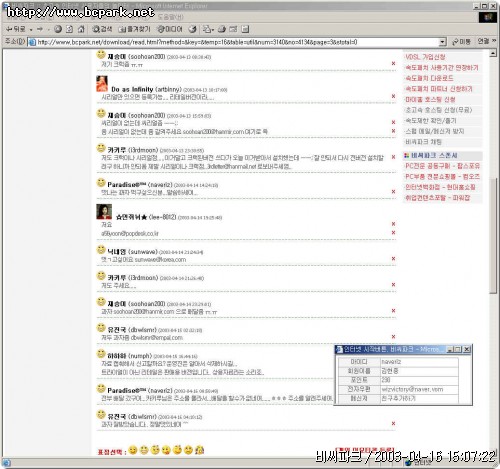Viewport: 500px width, 469px height.
Task: Click red X beside a98yoon@popdesk.co.kr line
Action: (393, 233)
